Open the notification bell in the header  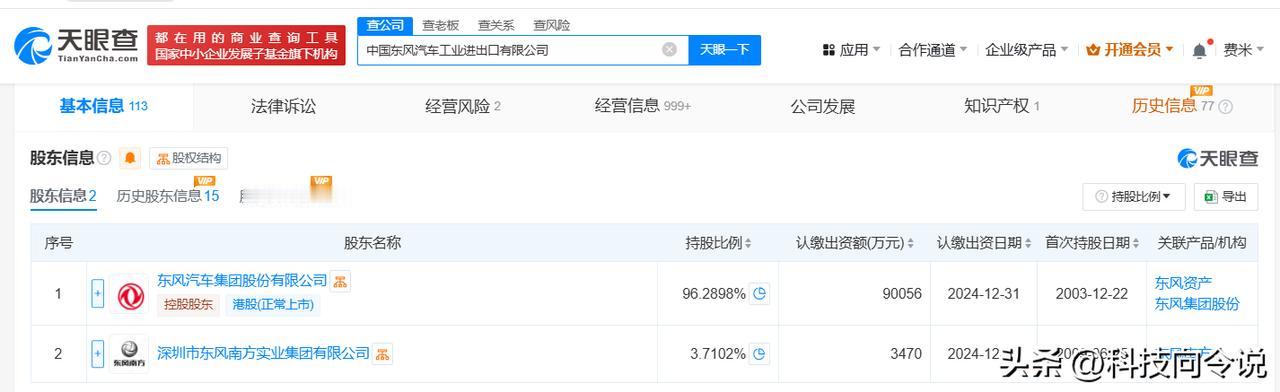[x=1199, y=50]
